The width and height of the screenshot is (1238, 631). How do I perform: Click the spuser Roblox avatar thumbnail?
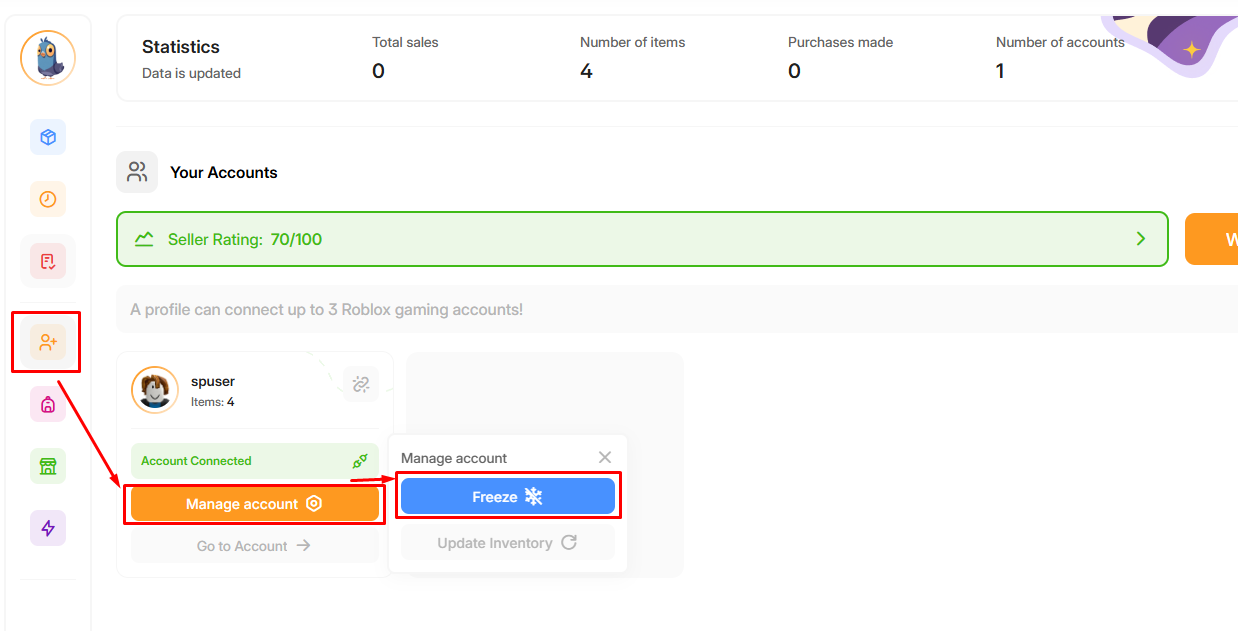pyautogui.click(x=155, y=390)
